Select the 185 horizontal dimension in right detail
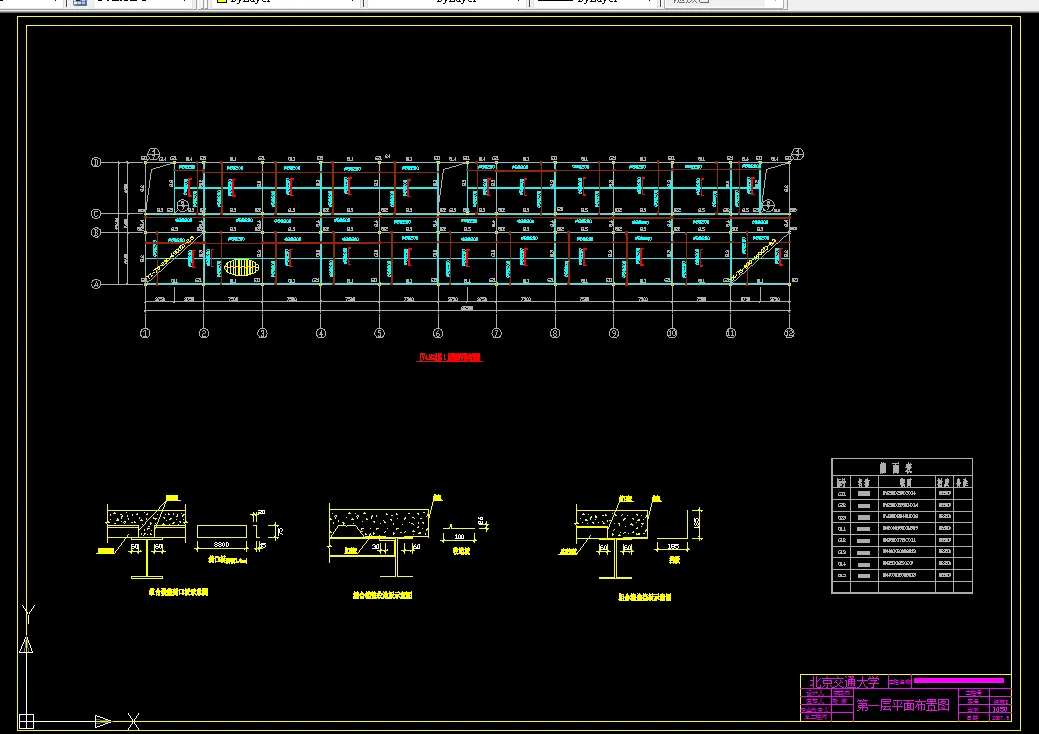Viewport: 1039px width, 734px height. (x=673, y=547)
